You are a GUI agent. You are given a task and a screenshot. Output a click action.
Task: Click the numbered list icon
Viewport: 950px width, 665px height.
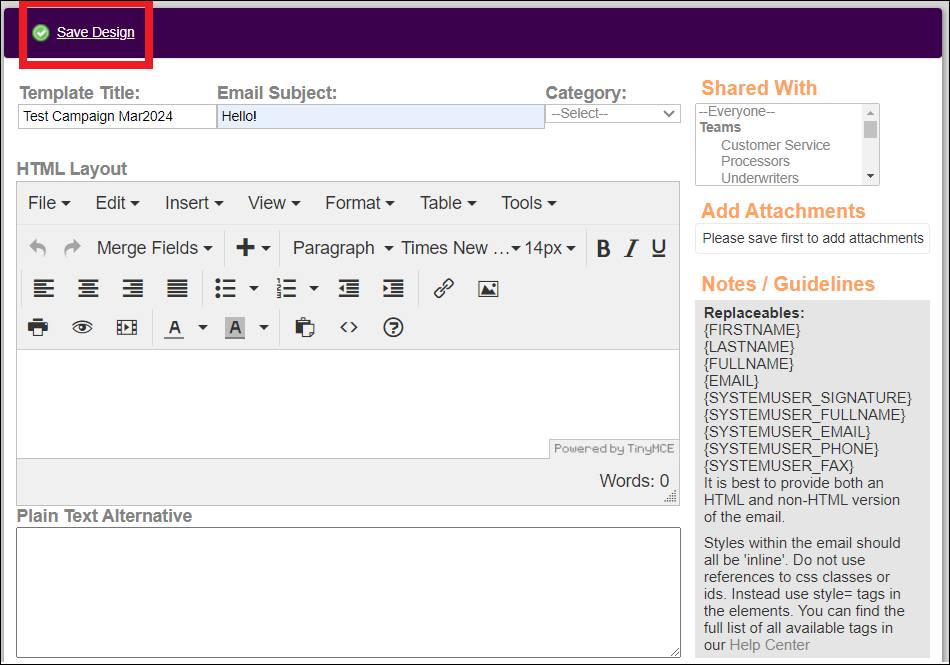click(286, 288)
